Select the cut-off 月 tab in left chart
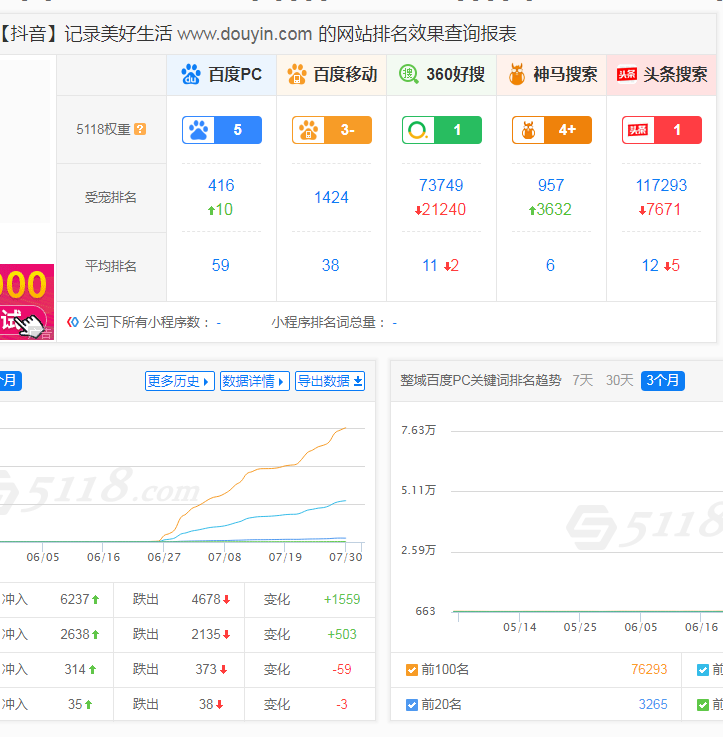Image resolution: width=723 pixels, height=737 pixels. point(9,380)
